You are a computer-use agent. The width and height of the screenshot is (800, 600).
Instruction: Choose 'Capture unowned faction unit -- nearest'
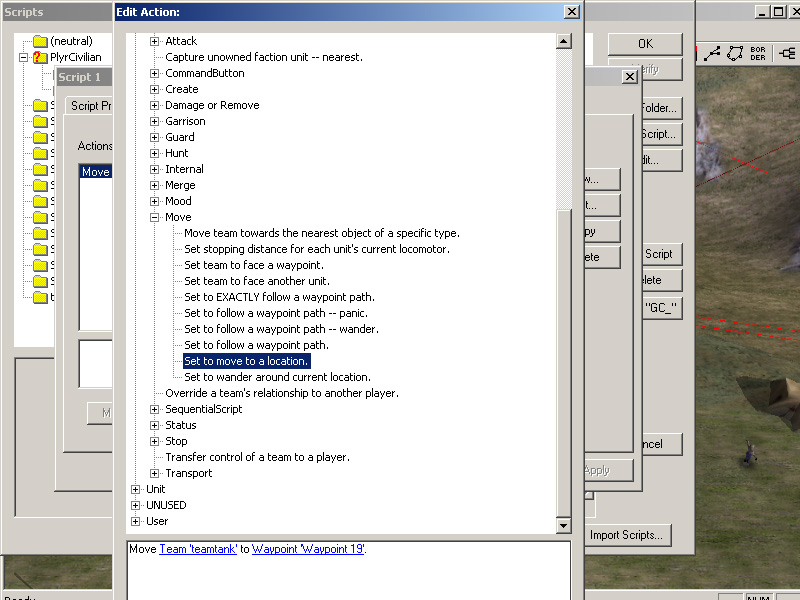click(263, 57)
